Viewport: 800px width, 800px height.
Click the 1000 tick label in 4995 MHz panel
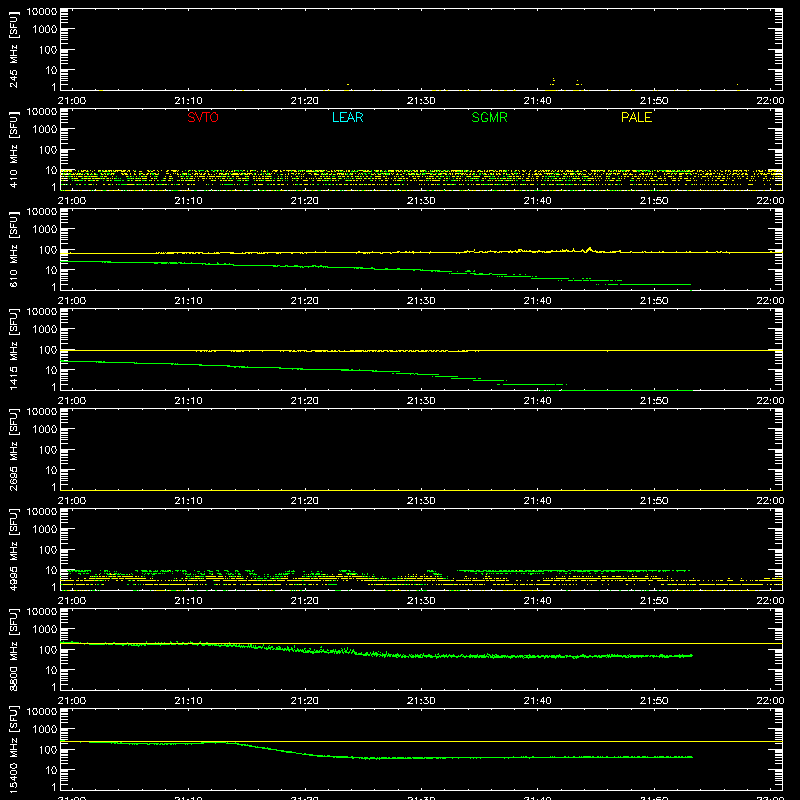tap(45, 530)
